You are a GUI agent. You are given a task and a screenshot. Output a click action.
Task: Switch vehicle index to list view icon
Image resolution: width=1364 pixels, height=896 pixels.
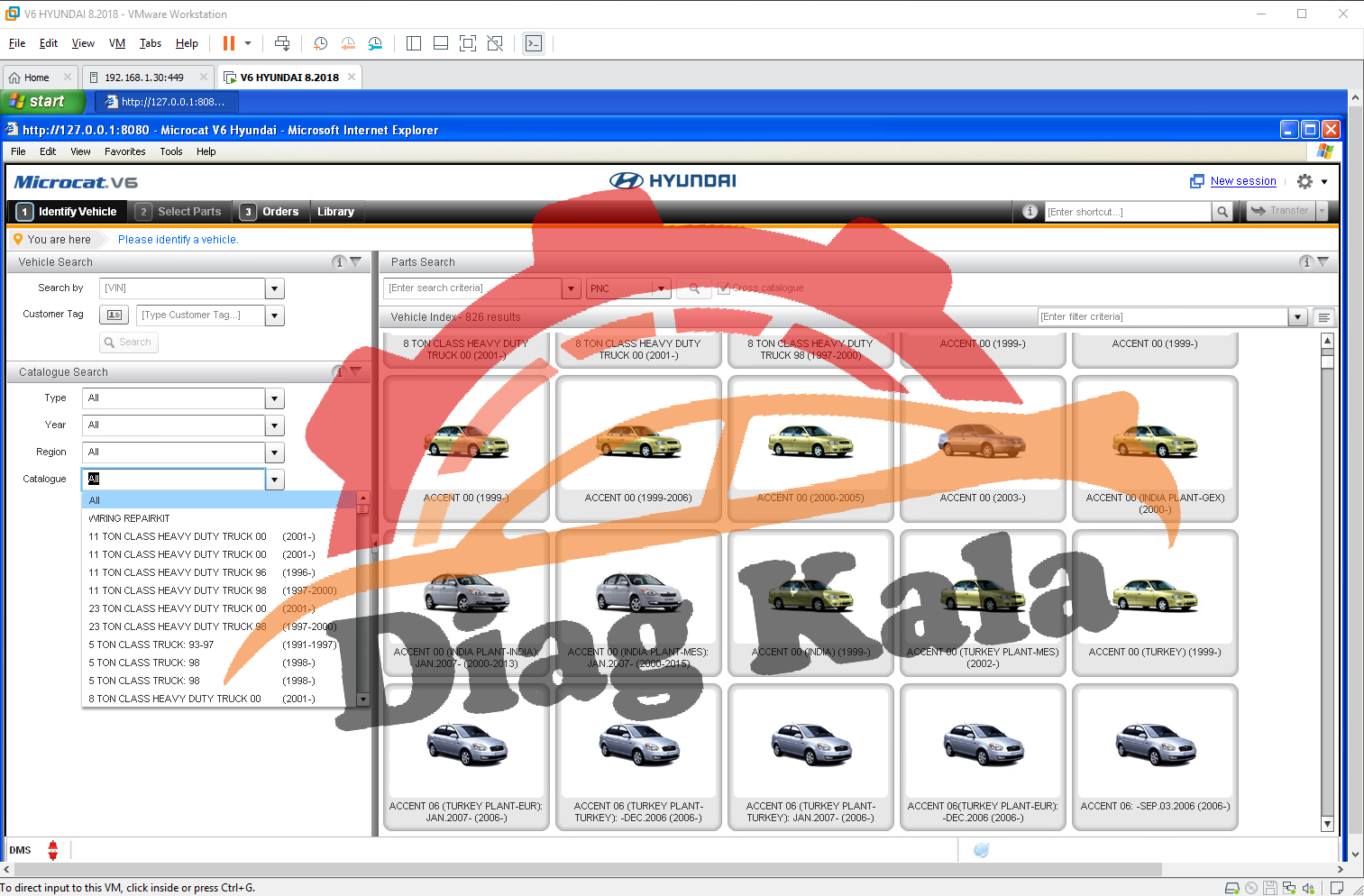click(x=1324, y=317)
